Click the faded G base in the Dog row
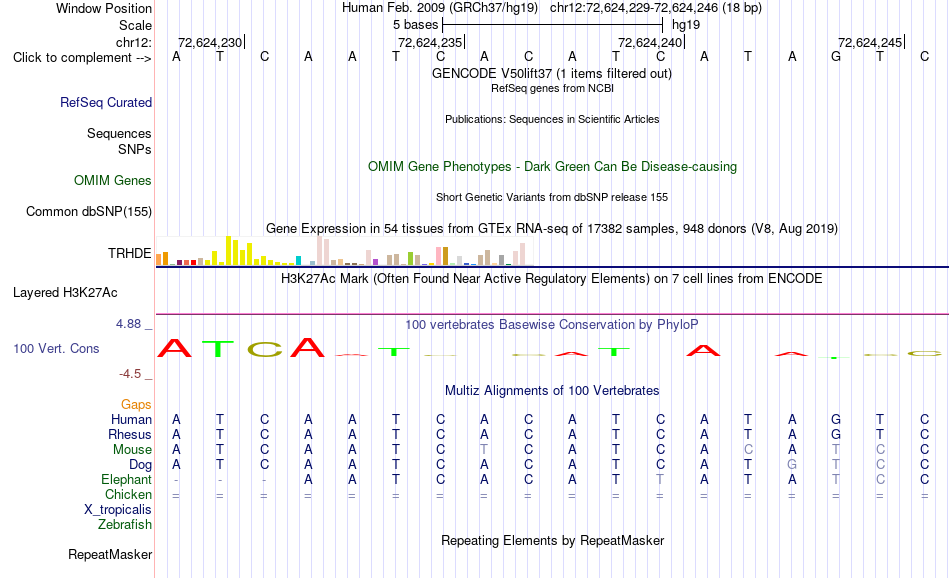Screen dimensions: 950x578 tap(792, 465)
